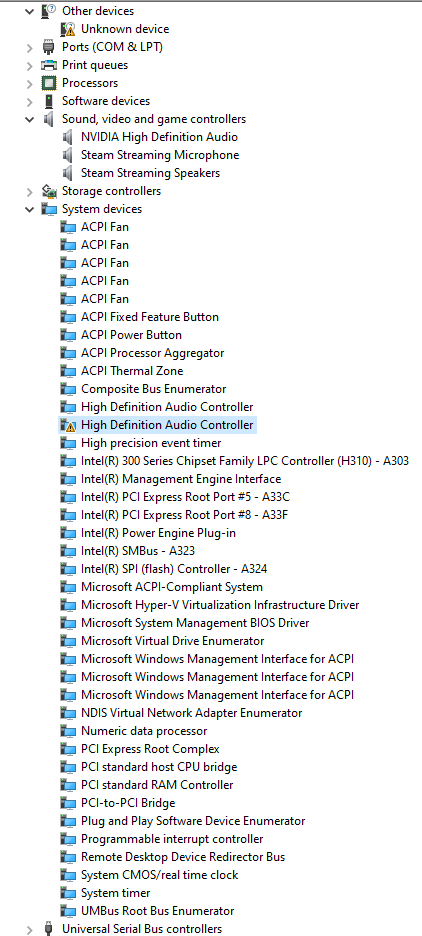Click Steam Streaming Microphone speaker icon
Viewport: 422px width, 936px height.
(x=68, y=155)
